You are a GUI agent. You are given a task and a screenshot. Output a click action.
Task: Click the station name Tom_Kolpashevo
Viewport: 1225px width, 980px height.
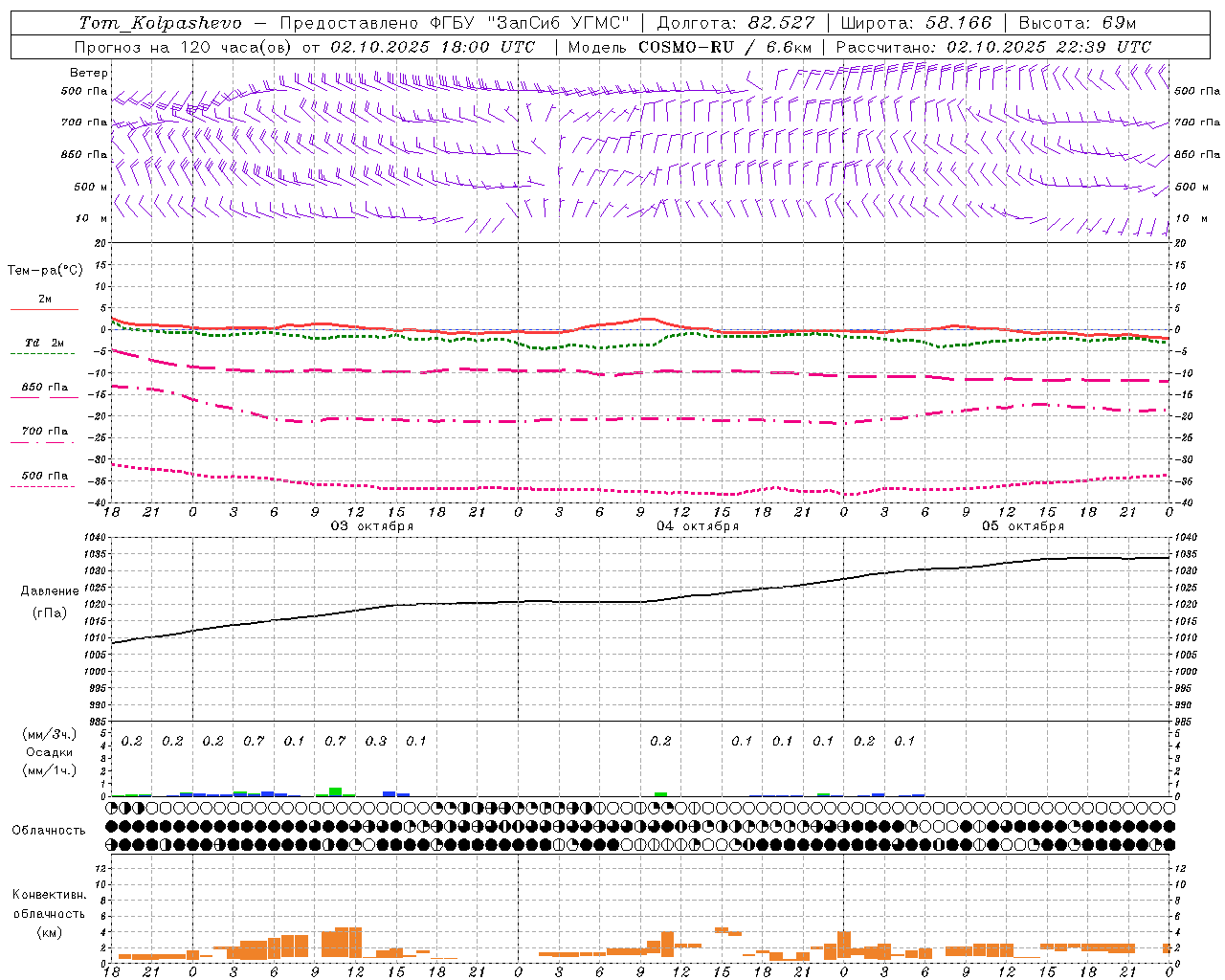tap(160, 22)
